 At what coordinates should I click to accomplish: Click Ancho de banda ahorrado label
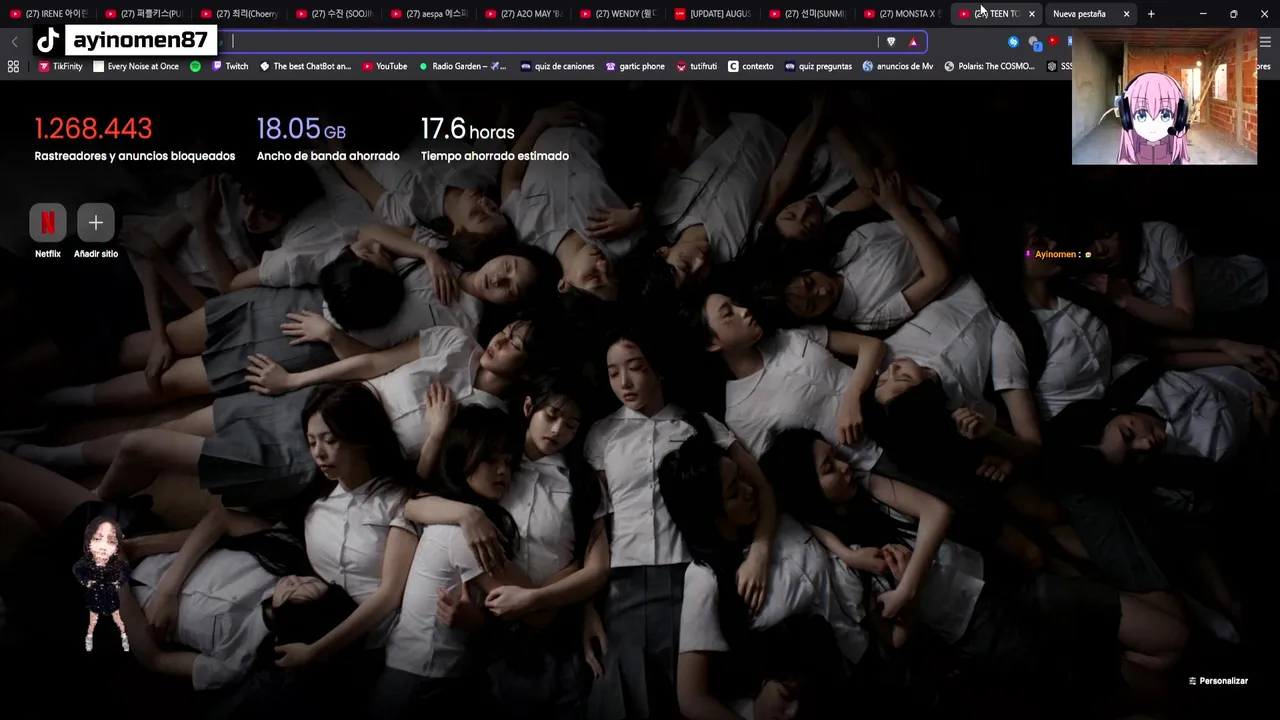tap(328, 156)
